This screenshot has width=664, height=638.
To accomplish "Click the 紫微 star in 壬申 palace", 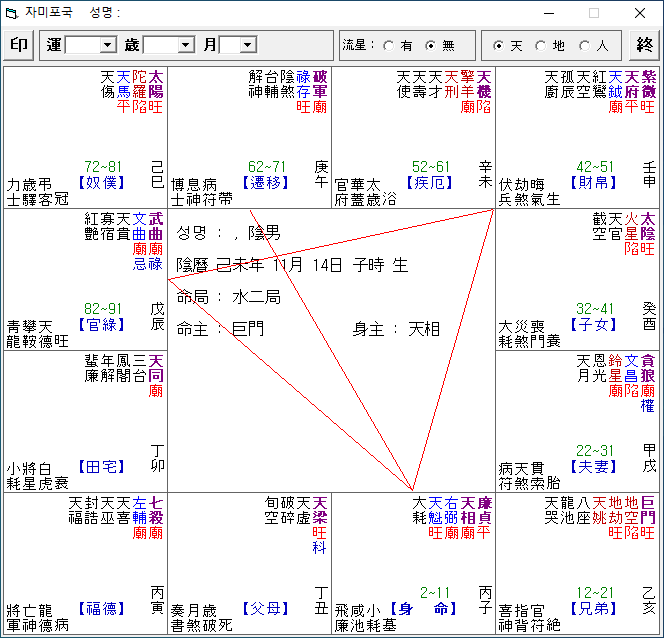I will 648,84.
